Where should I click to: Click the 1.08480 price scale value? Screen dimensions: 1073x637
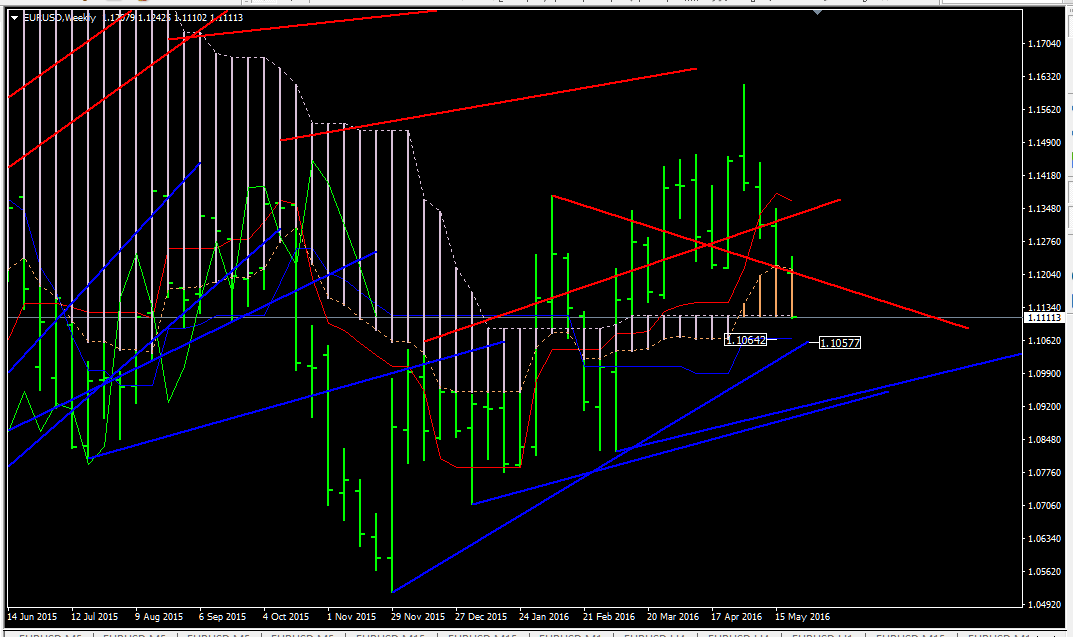click(x=1044, y=440)
